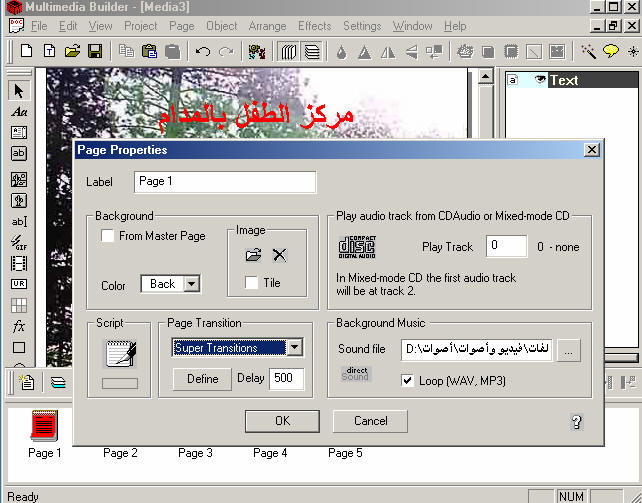Select Page 5 in page list
Screen dimensions: 642x503
pyautogui.click(x=345, y=453)
